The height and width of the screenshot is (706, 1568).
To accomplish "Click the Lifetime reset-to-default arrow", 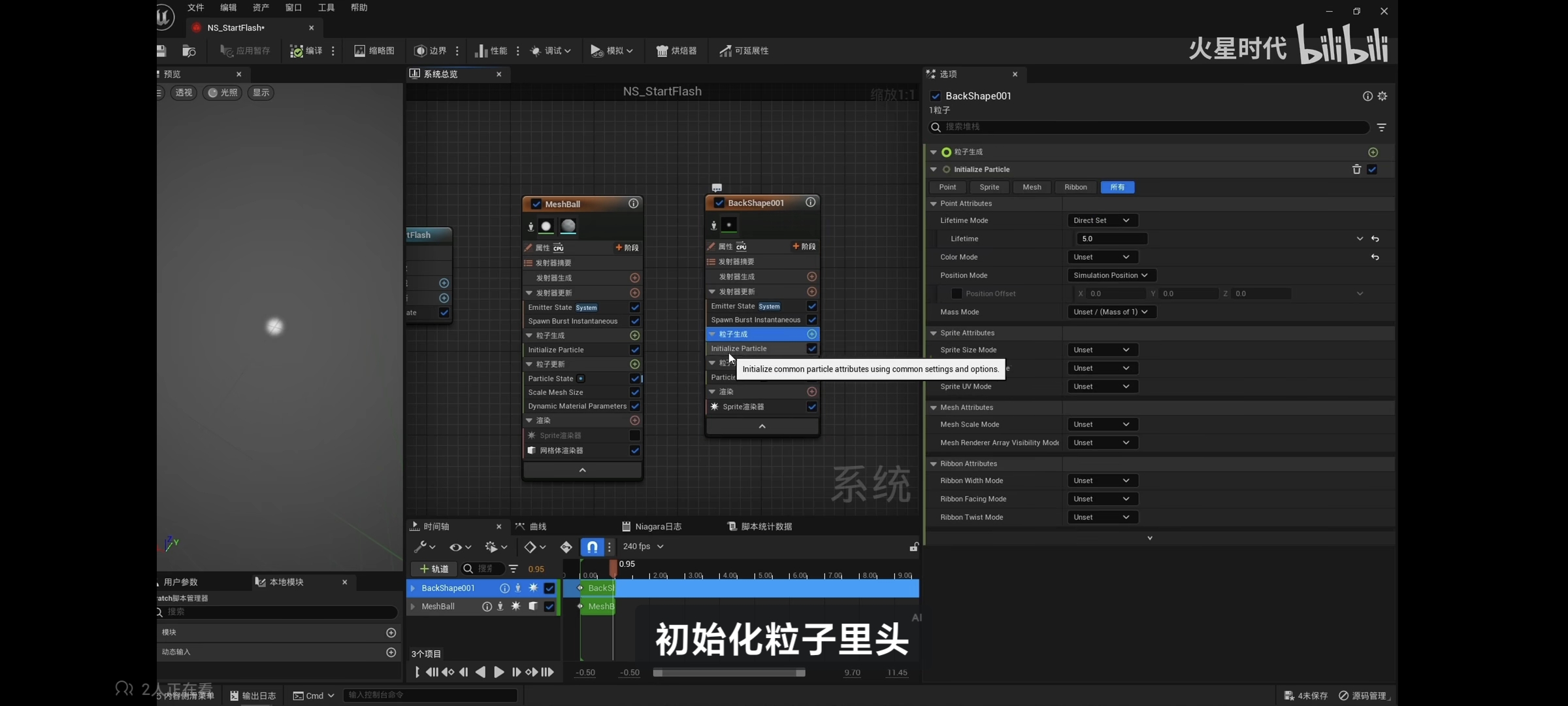I will [x=1375, y=239].
